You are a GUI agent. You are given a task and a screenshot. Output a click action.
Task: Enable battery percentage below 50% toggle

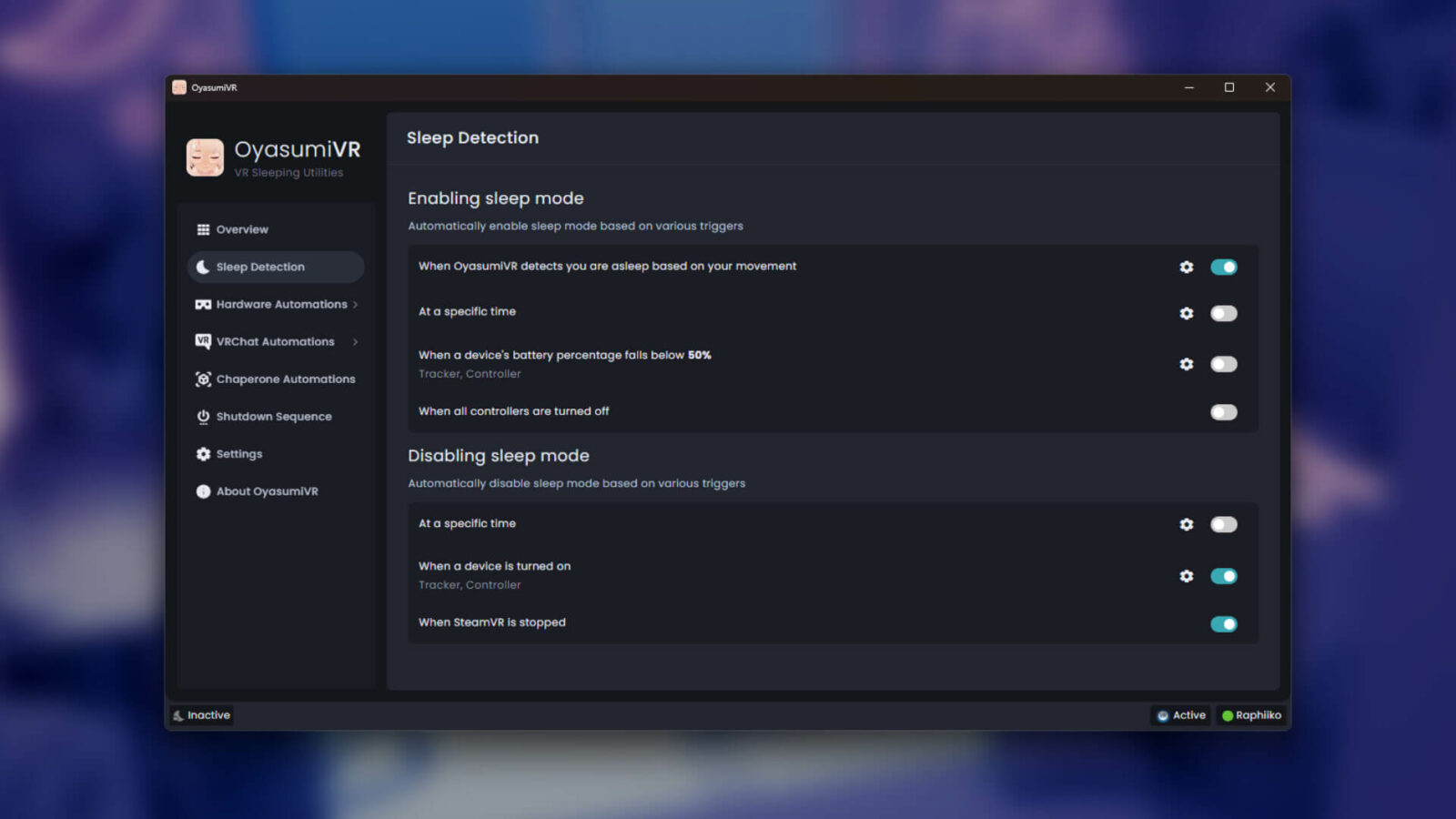[1223, 364]
